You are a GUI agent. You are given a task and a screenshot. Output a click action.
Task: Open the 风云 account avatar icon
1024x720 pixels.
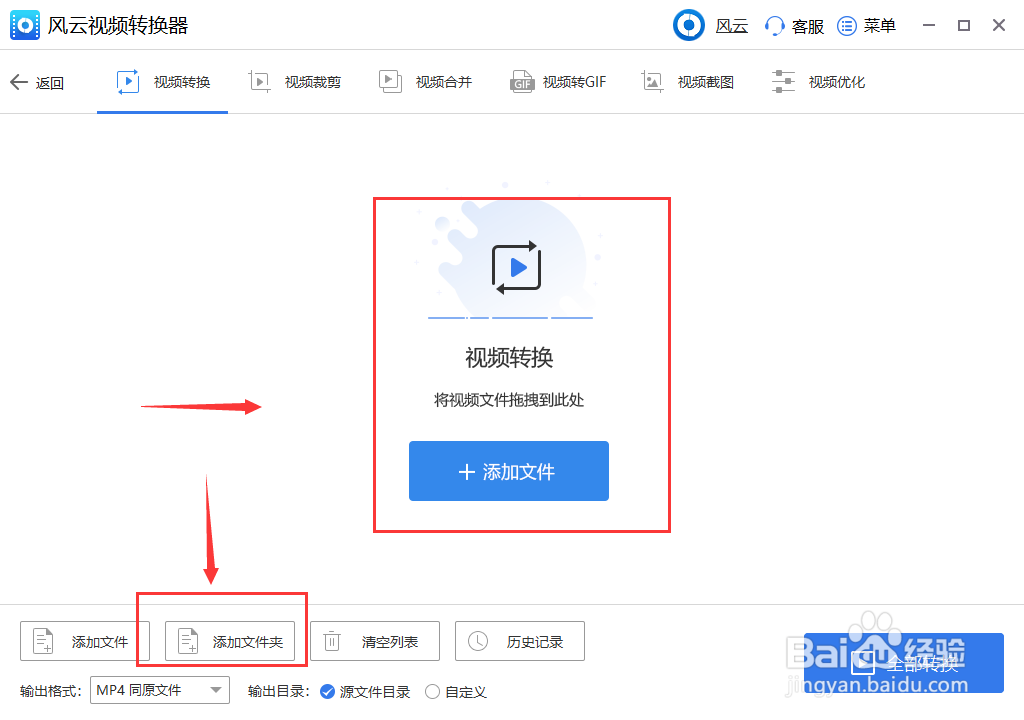688,25
